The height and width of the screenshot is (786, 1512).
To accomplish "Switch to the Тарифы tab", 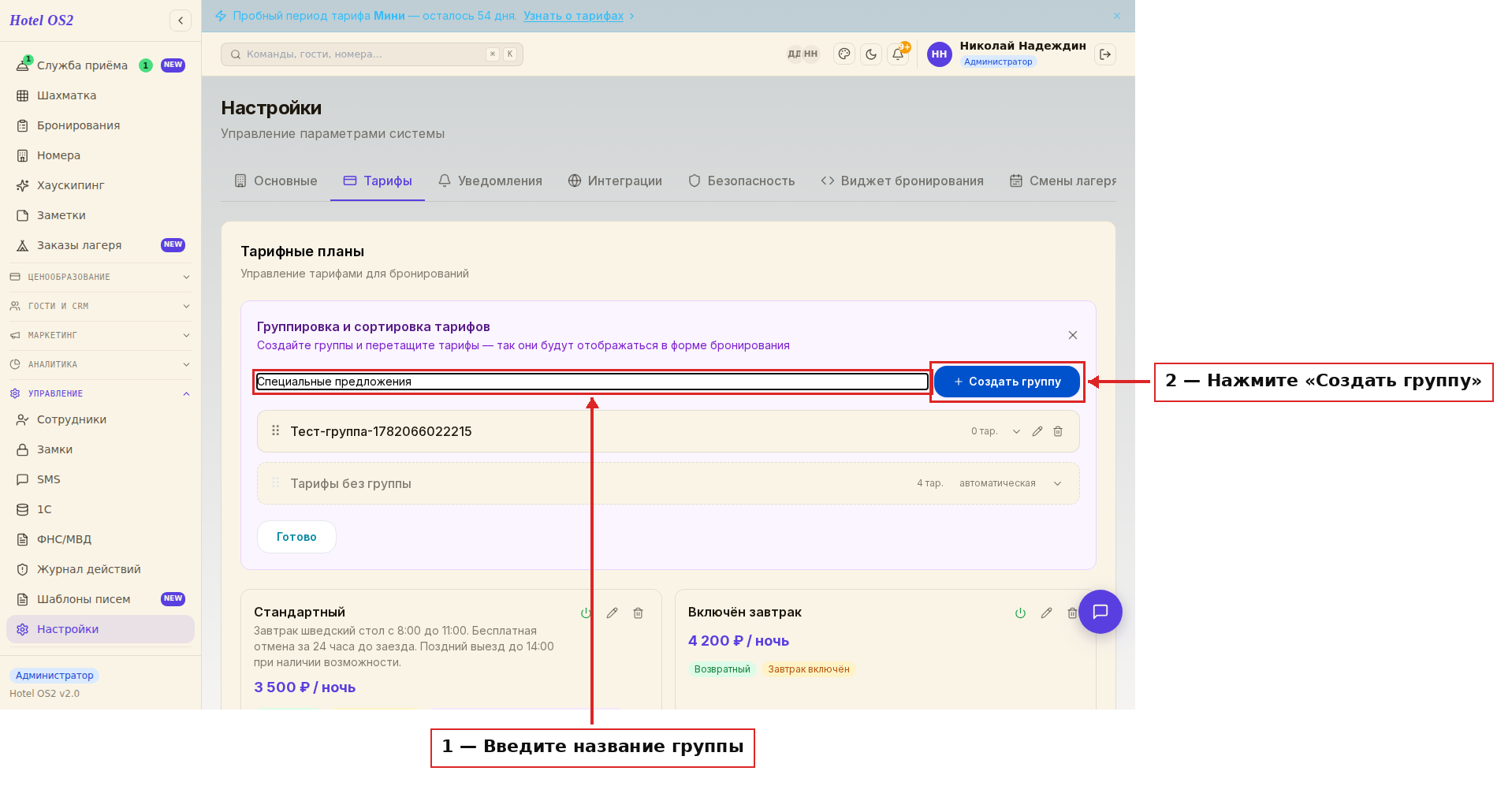I will pos(378,181).
